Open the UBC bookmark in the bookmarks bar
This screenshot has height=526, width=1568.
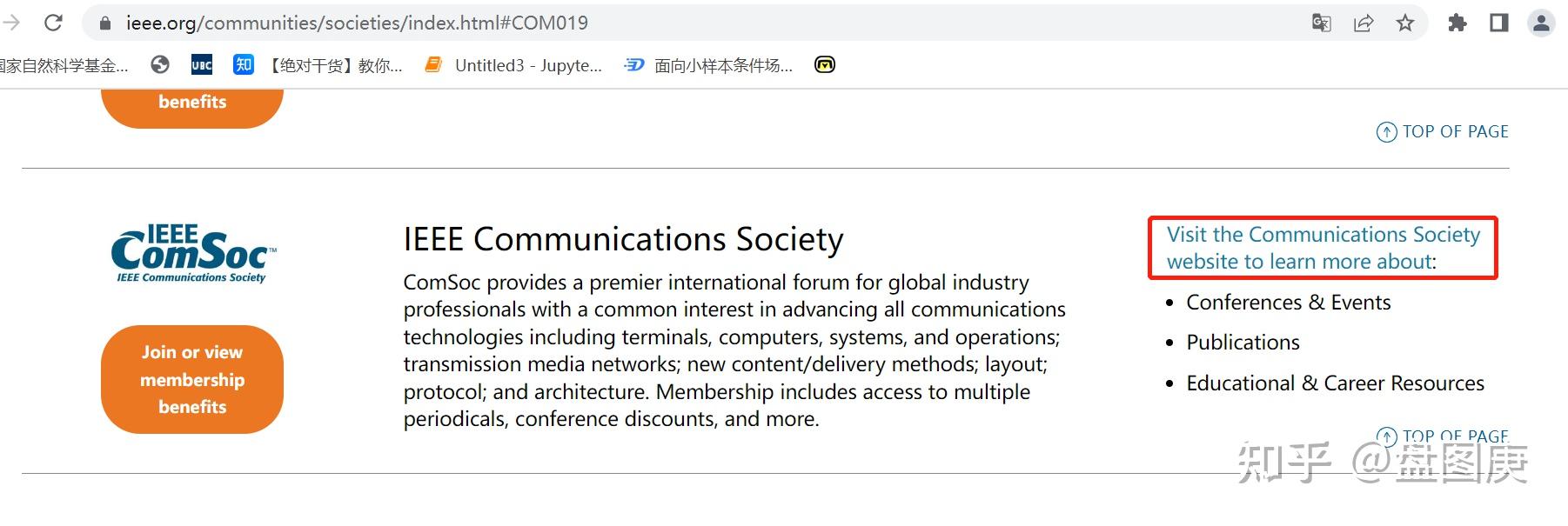[201, 64]
